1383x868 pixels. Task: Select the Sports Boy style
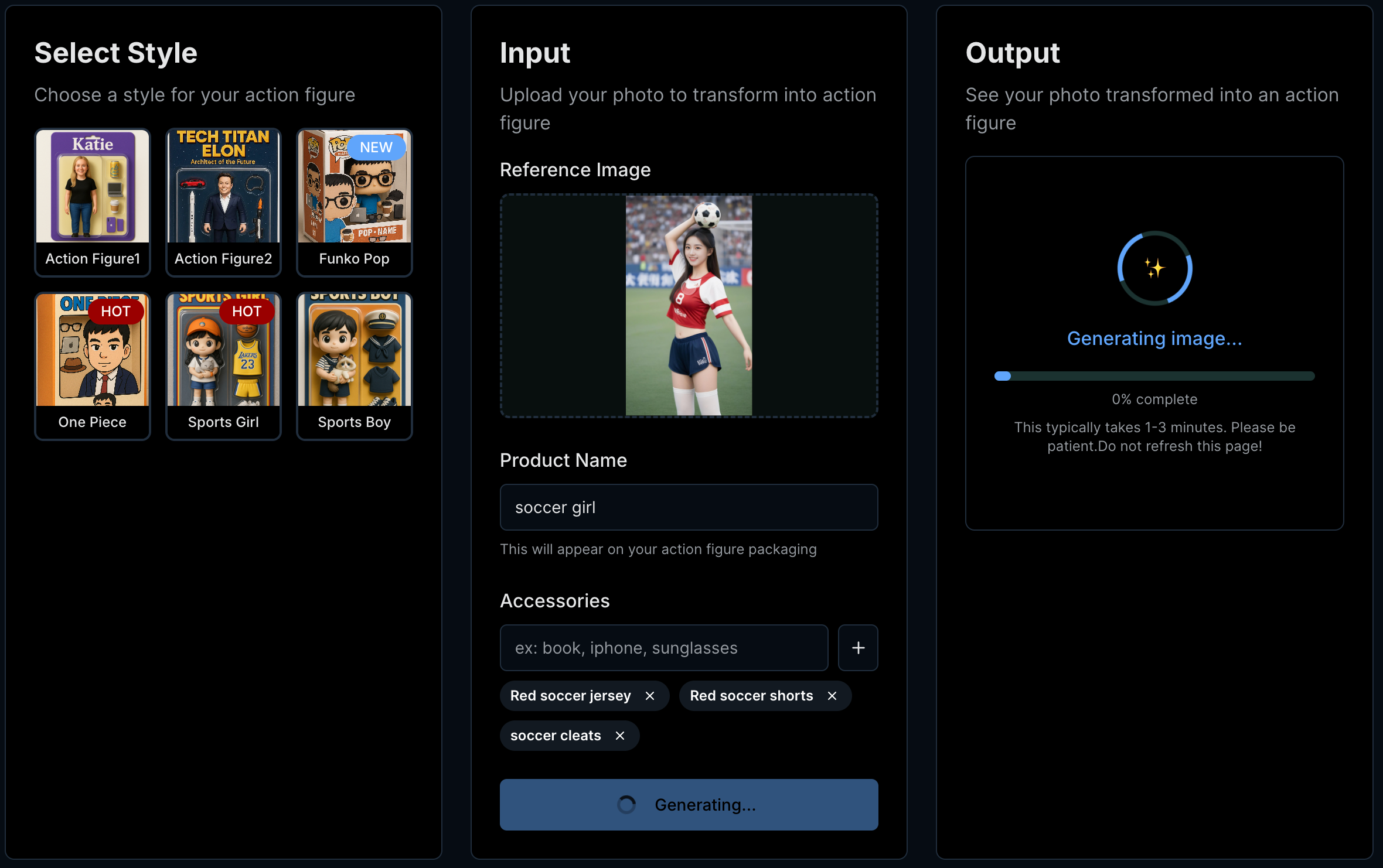[354, 365]
